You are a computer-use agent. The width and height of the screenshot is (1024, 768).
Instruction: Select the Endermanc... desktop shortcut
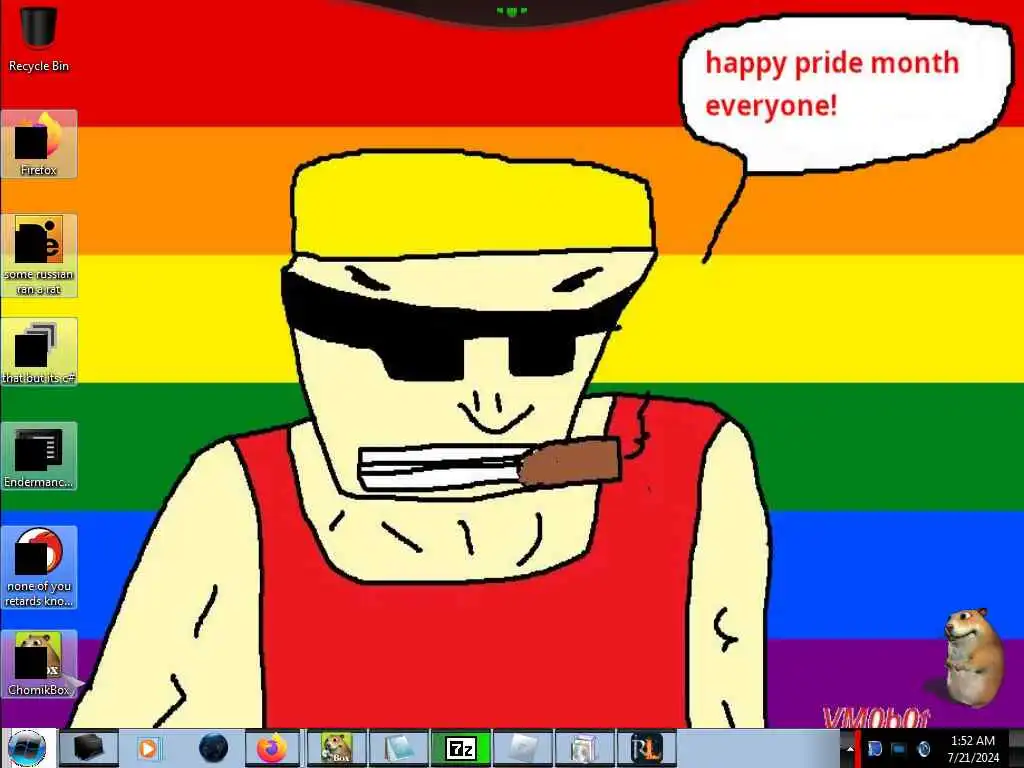click(39, 456)
